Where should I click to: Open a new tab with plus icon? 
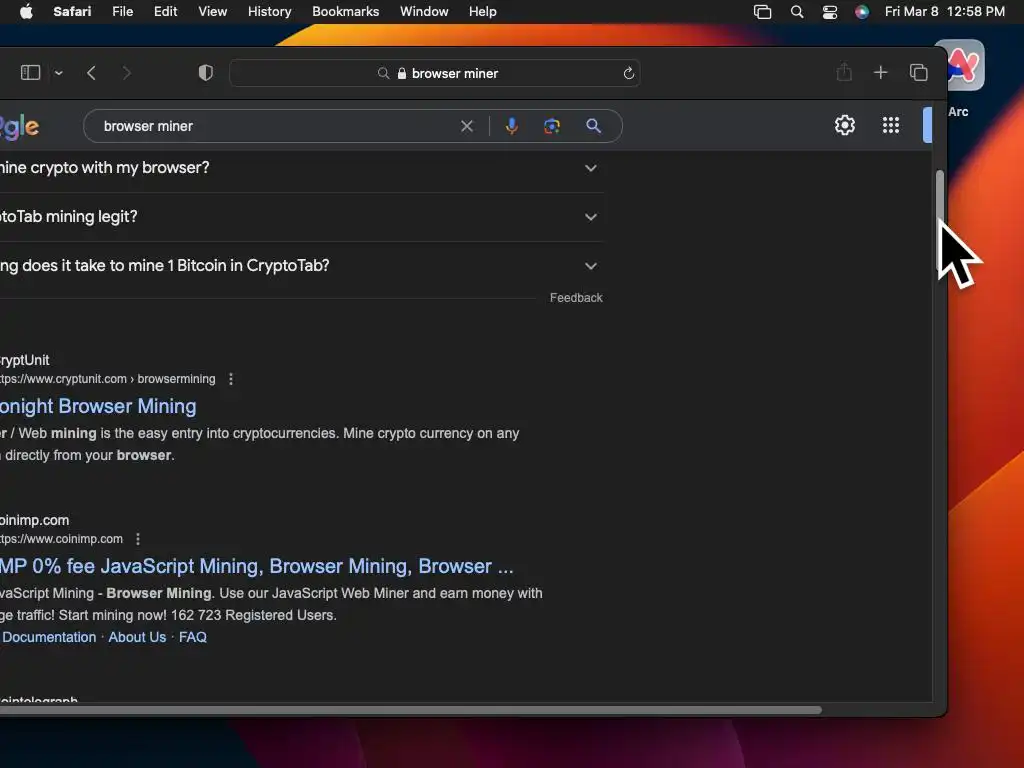(x=880, y=72)
